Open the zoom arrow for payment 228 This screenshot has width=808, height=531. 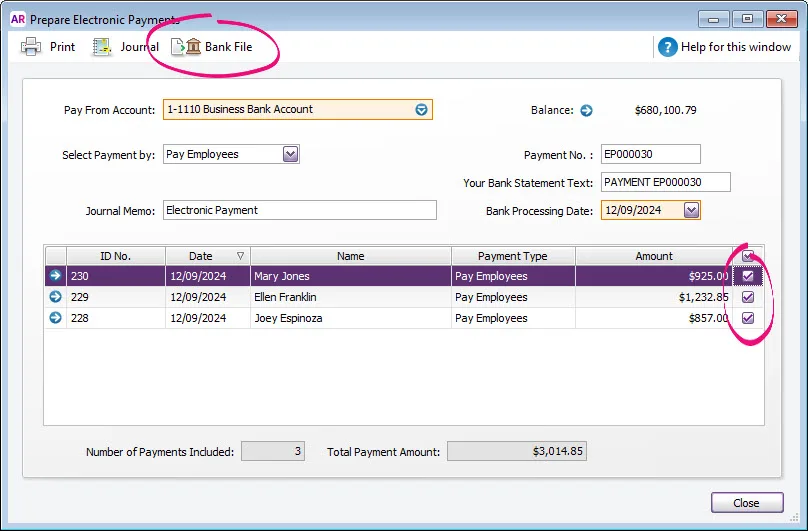click(55, 318)
